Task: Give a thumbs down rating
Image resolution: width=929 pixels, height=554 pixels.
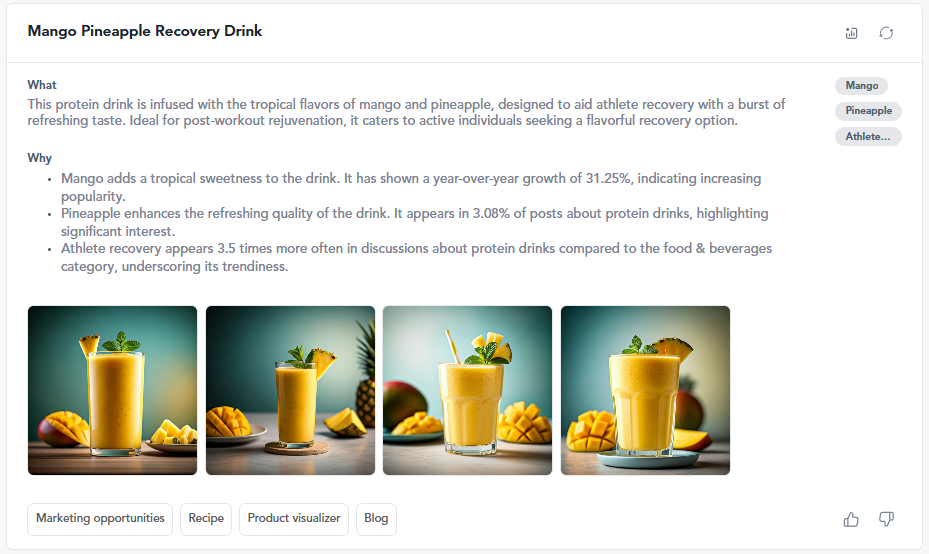Action: [x=886, y=520]
